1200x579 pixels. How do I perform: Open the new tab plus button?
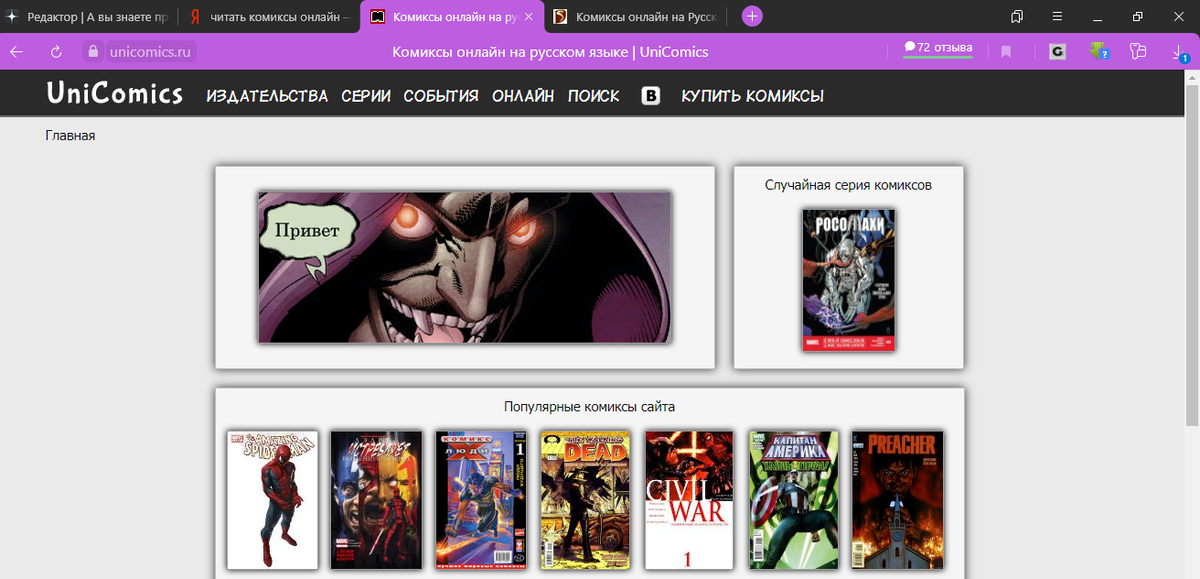[x=752, y=16]
